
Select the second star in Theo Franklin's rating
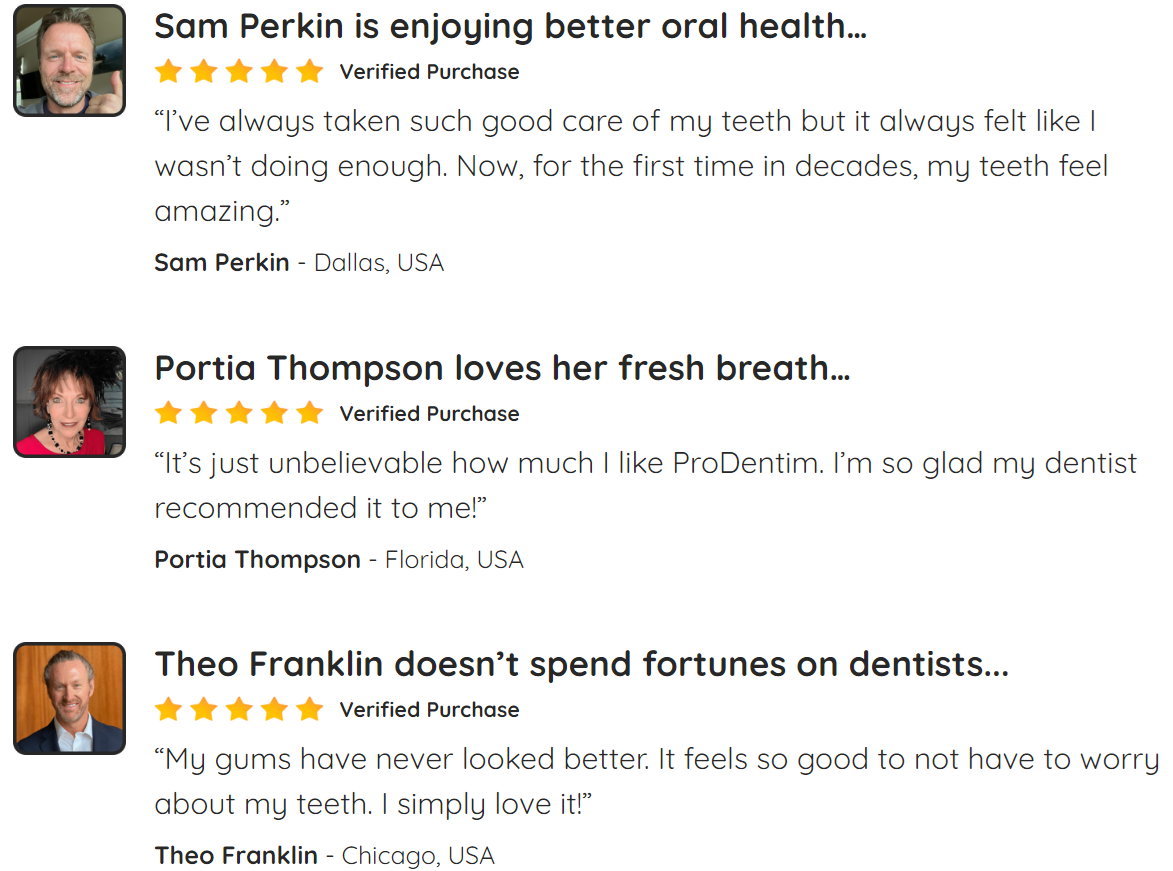pyautogui.click(x=203, y=709)
